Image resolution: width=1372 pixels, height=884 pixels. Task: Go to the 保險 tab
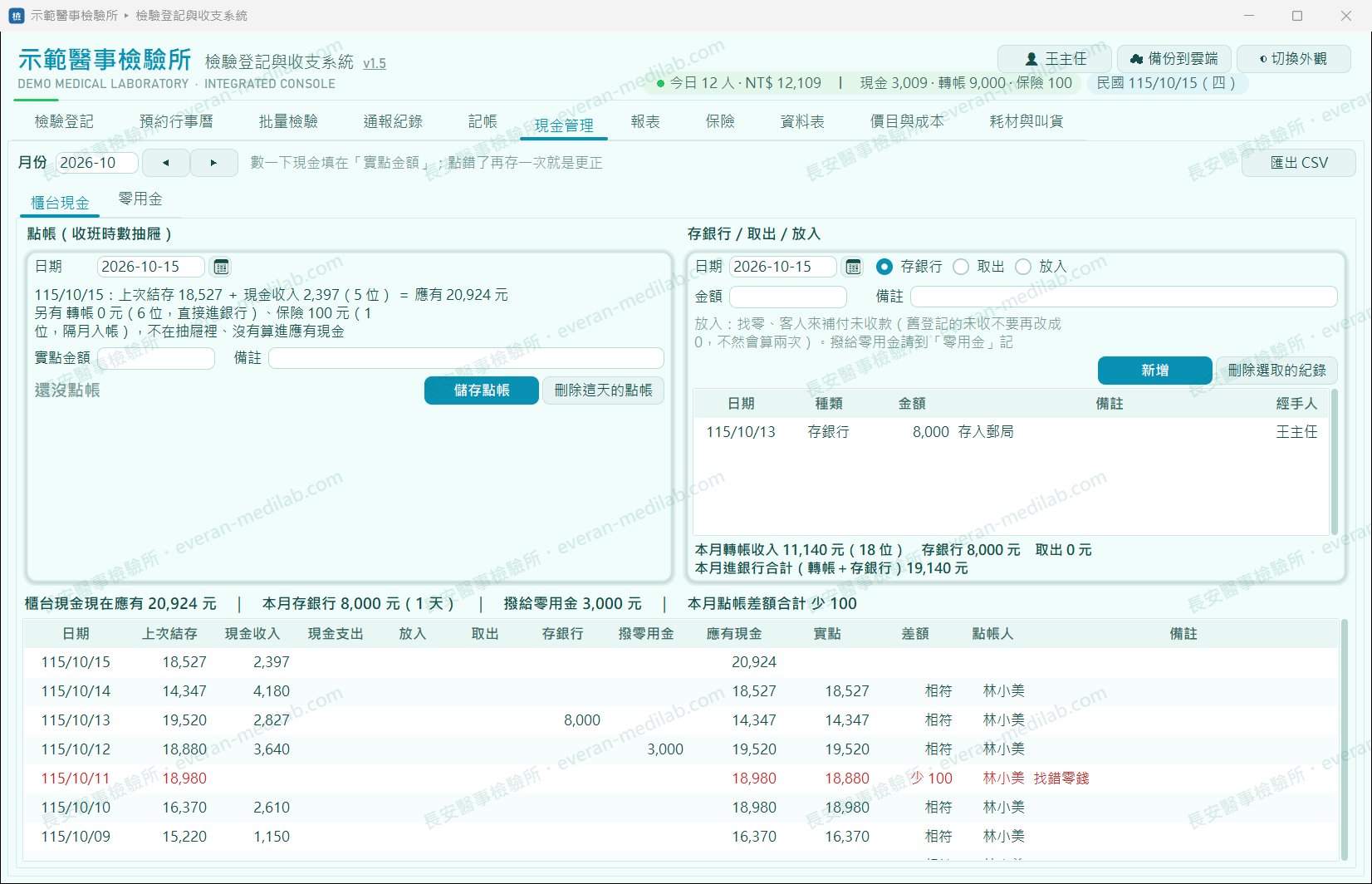point(720,122)
